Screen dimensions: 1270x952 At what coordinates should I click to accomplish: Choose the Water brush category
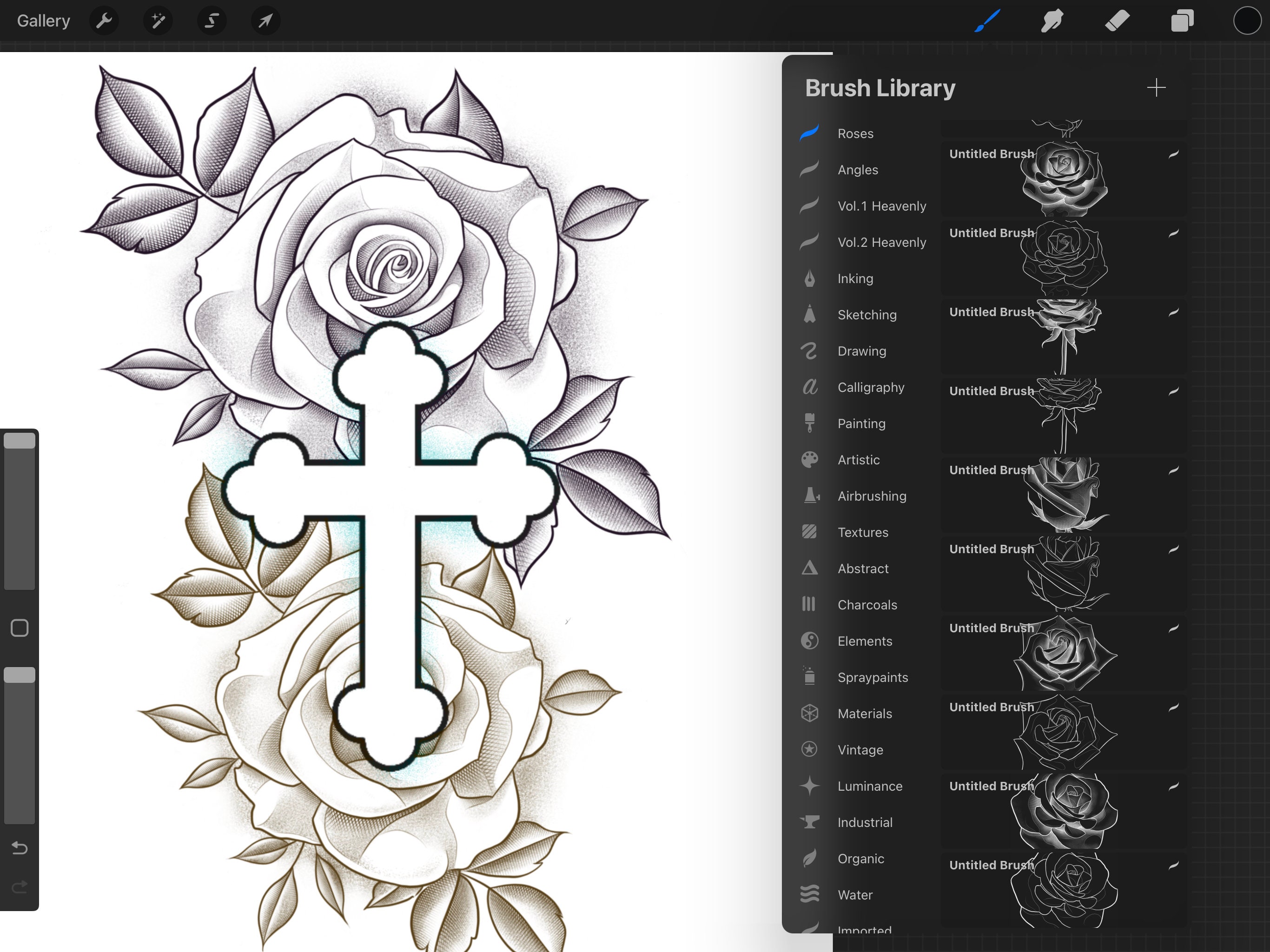855,894
